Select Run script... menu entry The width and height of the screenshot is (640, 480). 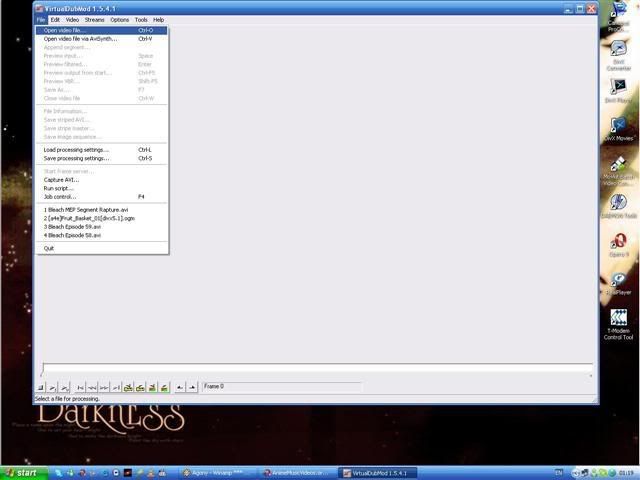[x=102, y=188]
